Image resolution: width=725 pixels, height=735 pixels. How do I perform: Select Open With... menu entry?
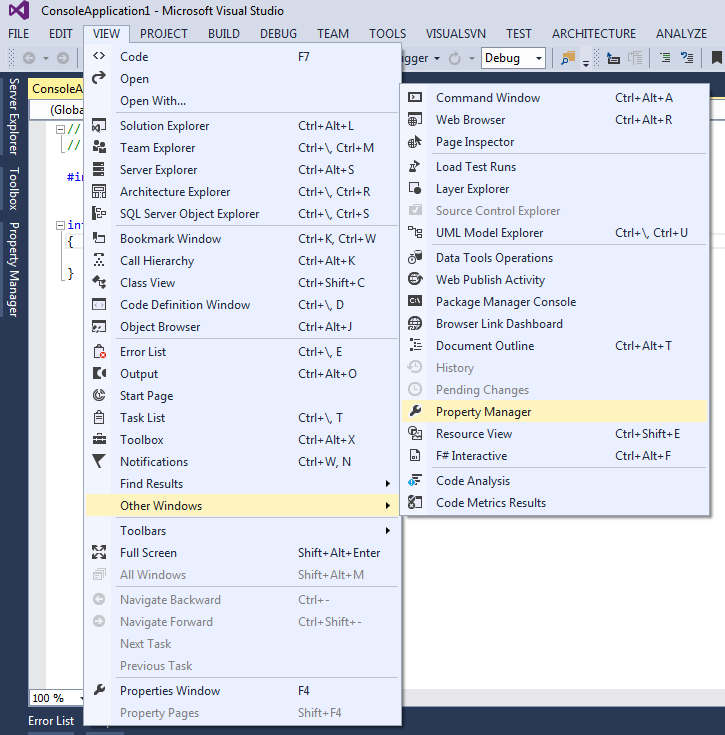(242, 101)
